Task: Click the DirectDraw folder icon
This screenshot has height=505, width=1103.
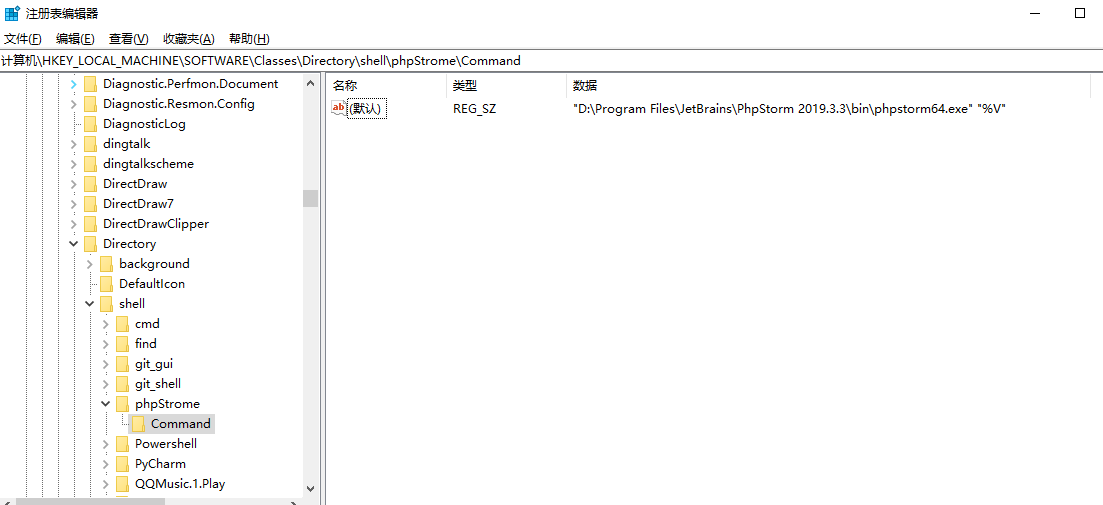Action: click(90, 184)
